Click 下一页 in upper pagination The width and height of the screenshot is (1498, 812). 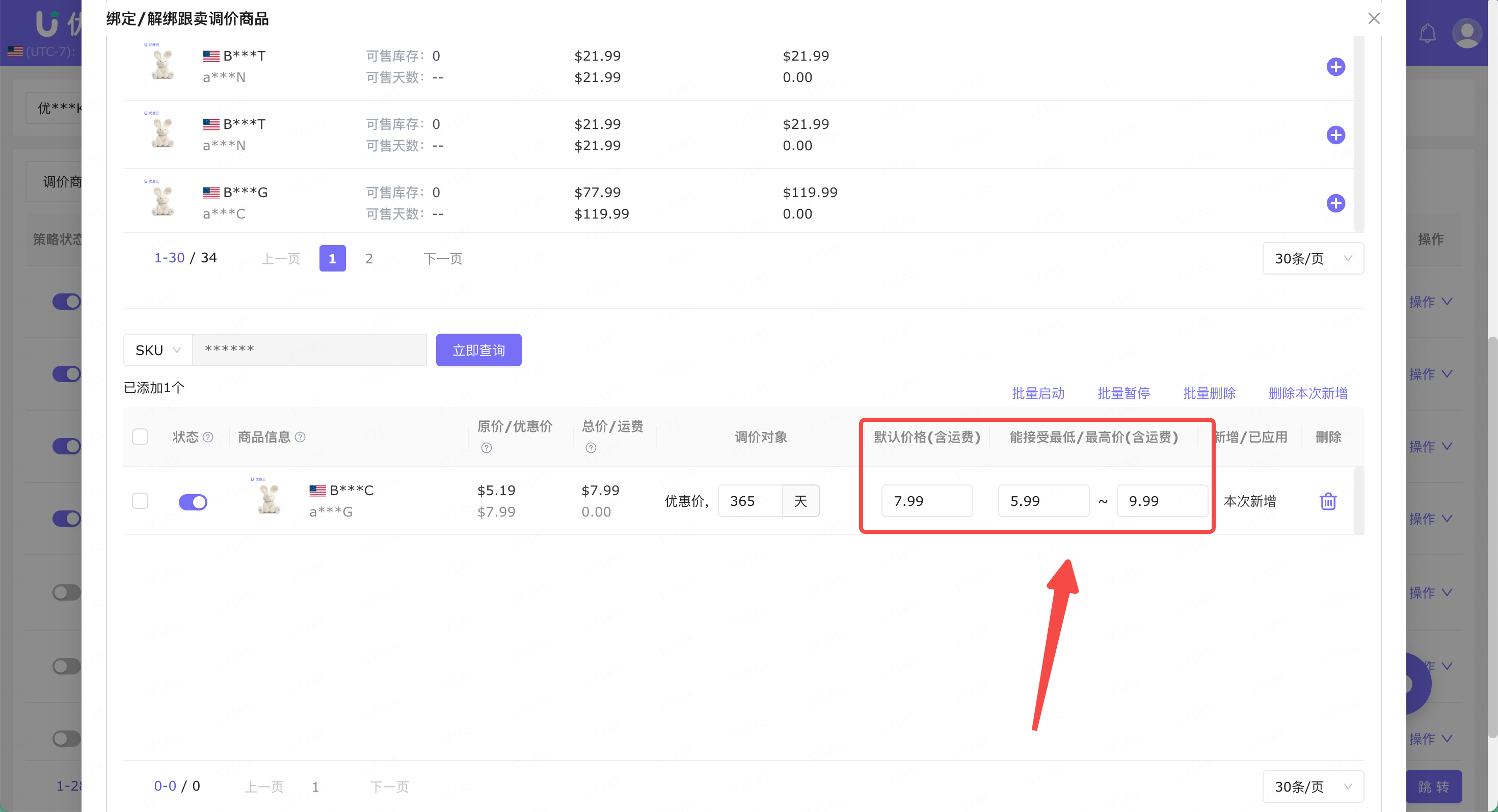point(443,258)
